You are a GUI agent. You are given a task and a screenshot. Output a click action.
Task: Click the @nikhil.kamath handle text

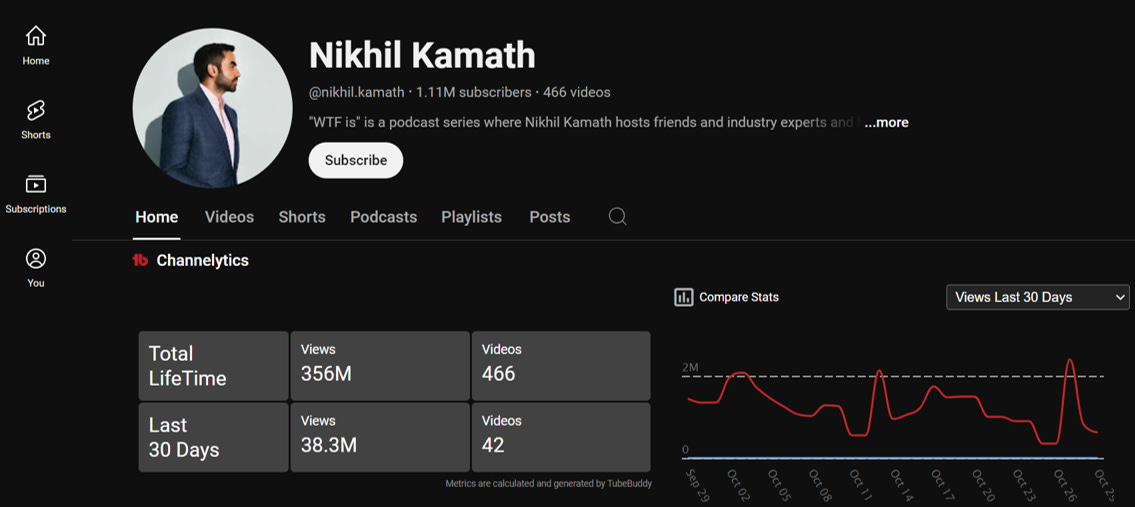(357, 93)
